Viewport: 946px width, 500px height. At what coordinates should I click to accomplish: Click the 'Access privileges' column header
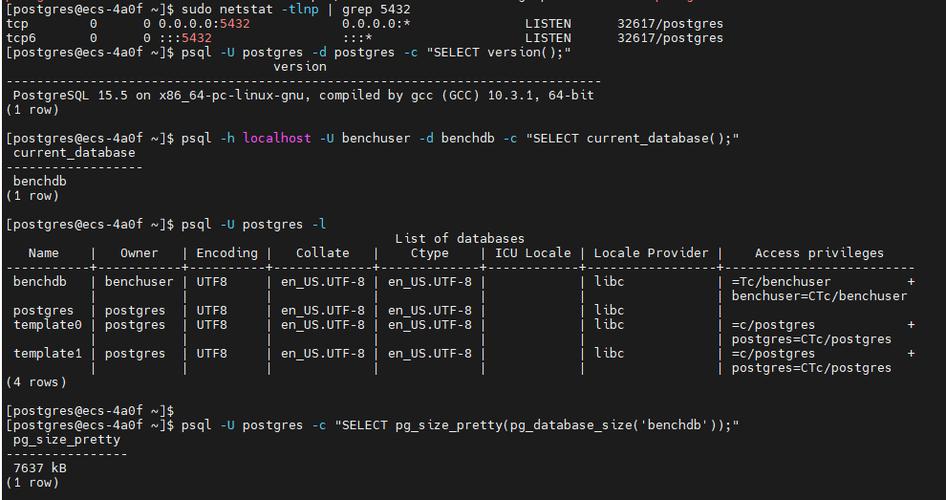819,253
